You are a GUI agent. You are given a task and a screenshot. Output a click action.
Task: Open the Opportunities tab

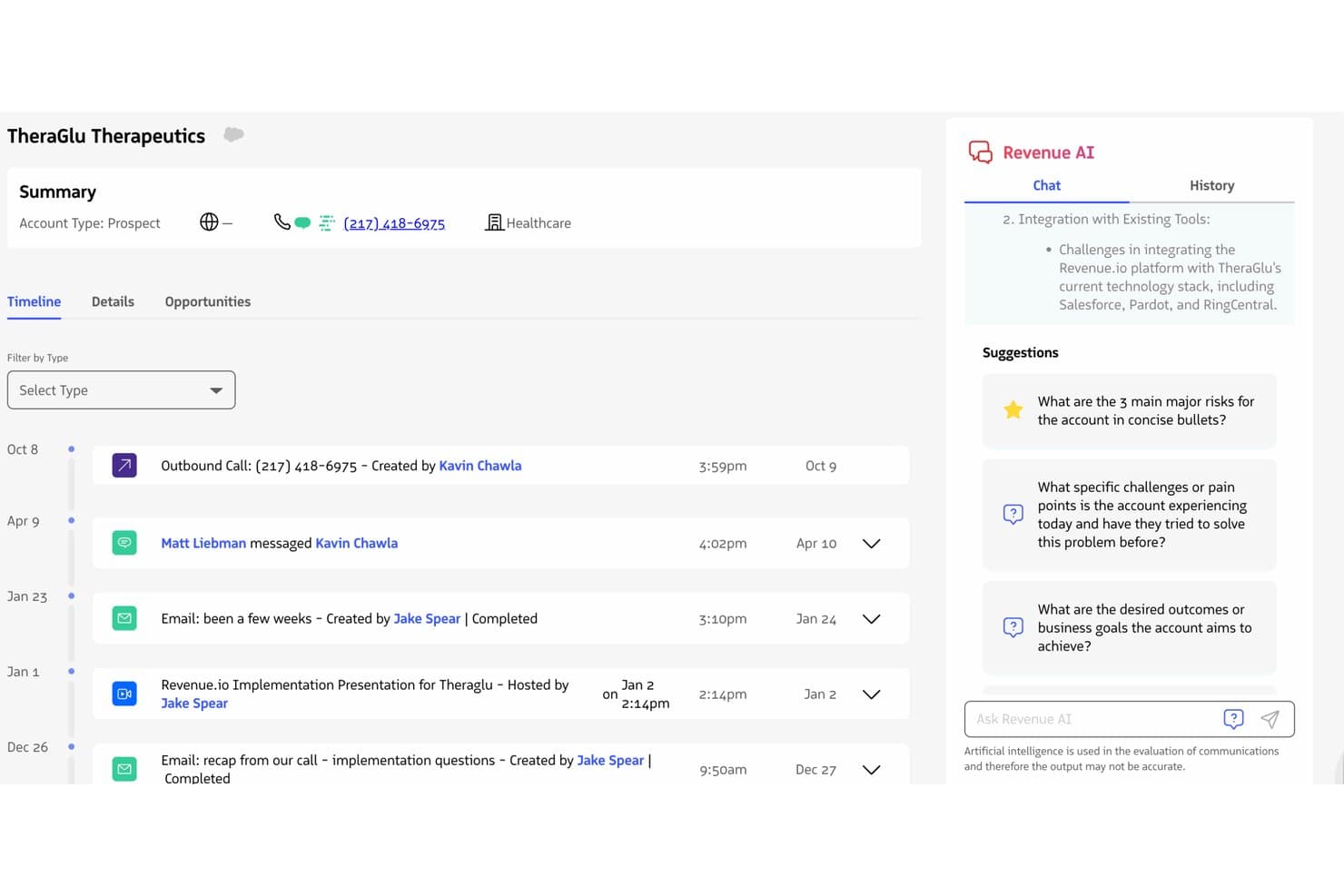pyautogui.click(x=208, y=301)
